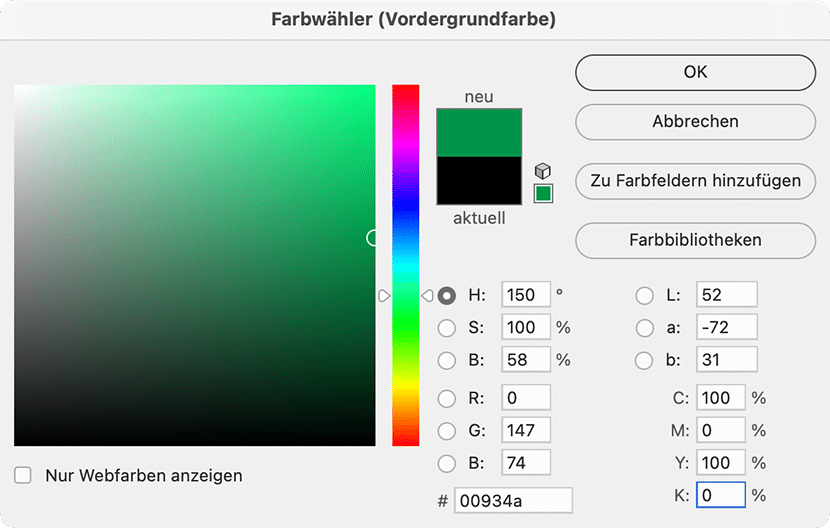Click the black aktuell color preview
Image resolution: width=830 pixels, height=528 pixels.
pos(479,180)
